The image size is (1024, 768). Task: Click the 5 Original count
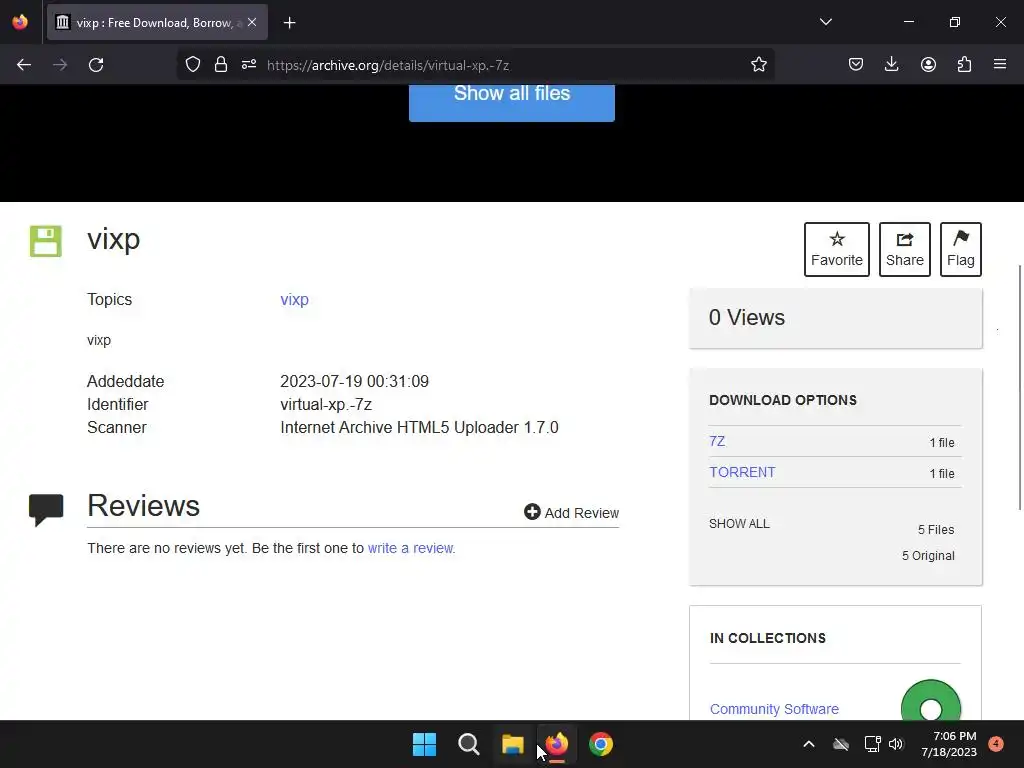[928, 556]
